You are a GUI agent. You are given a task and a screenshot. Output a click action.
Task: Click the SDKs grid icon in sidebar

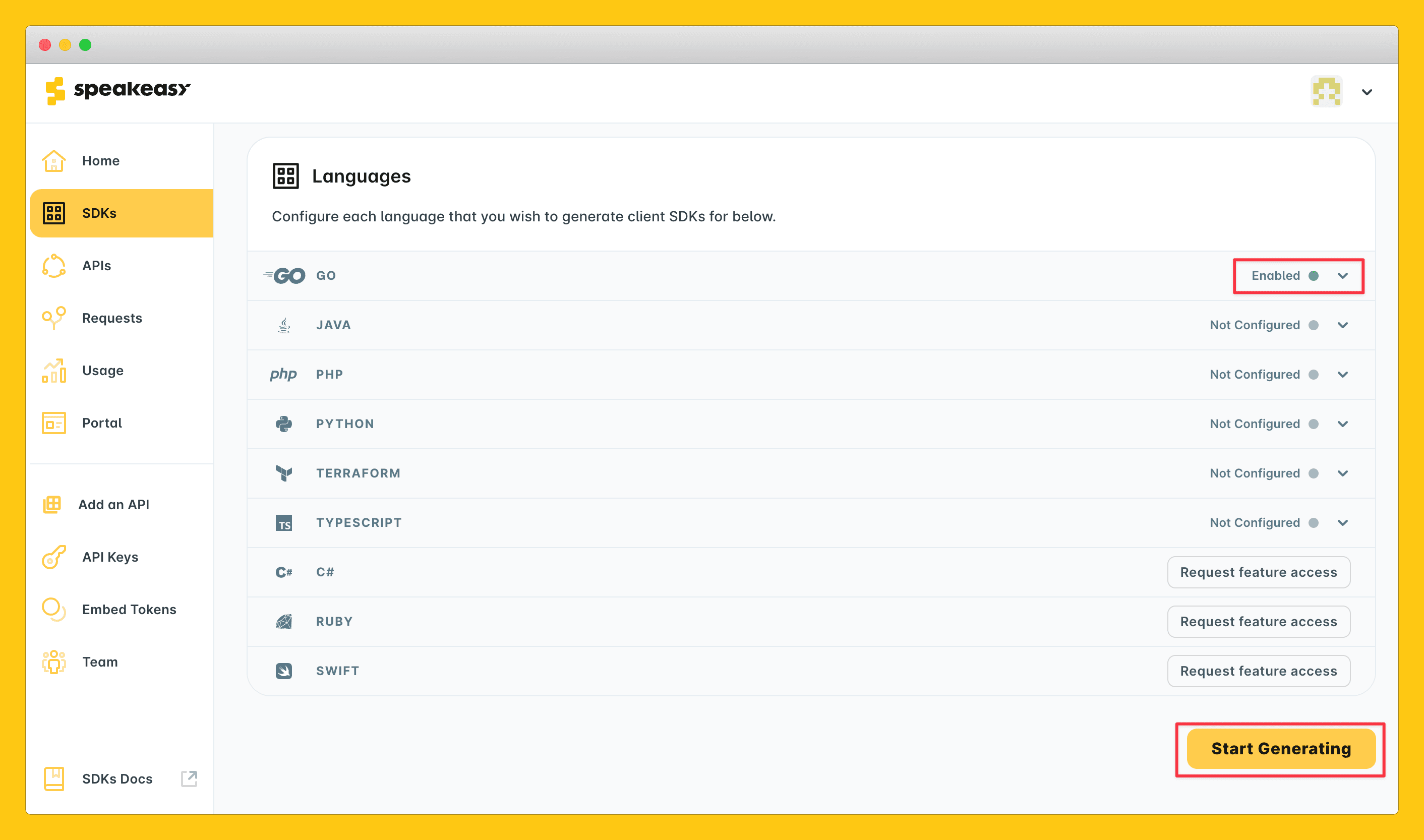[x=54, y=213]
